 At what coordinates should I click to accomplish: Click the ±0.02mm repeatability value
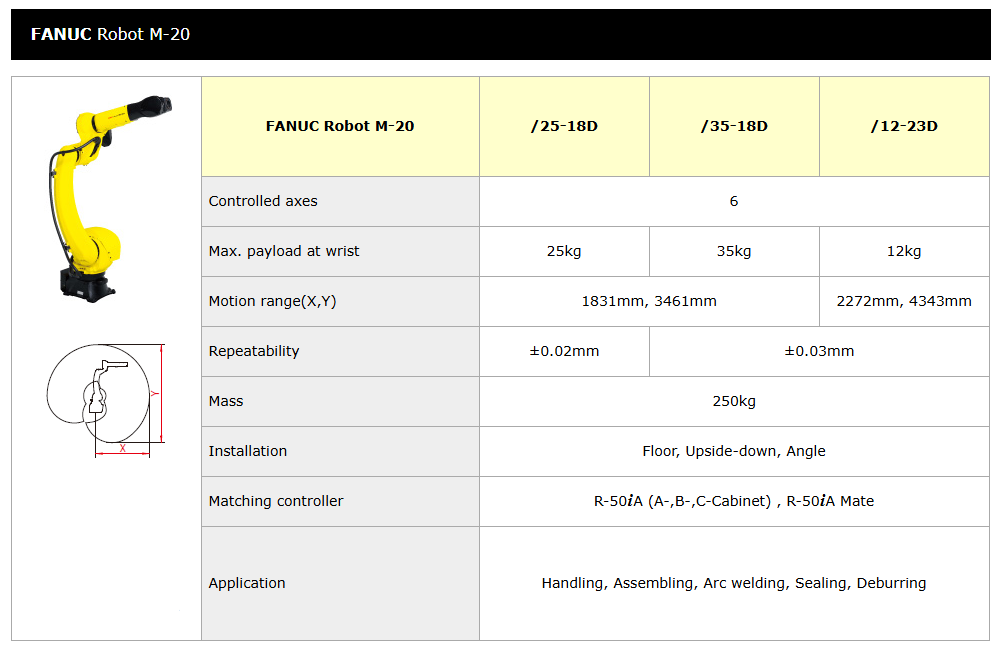(564, 351)
